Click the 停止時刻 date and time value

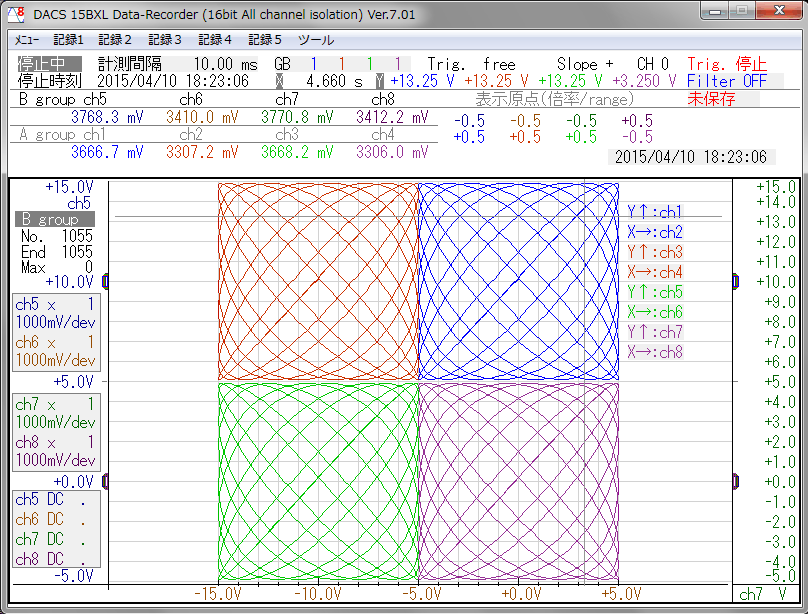click(173, 81)
